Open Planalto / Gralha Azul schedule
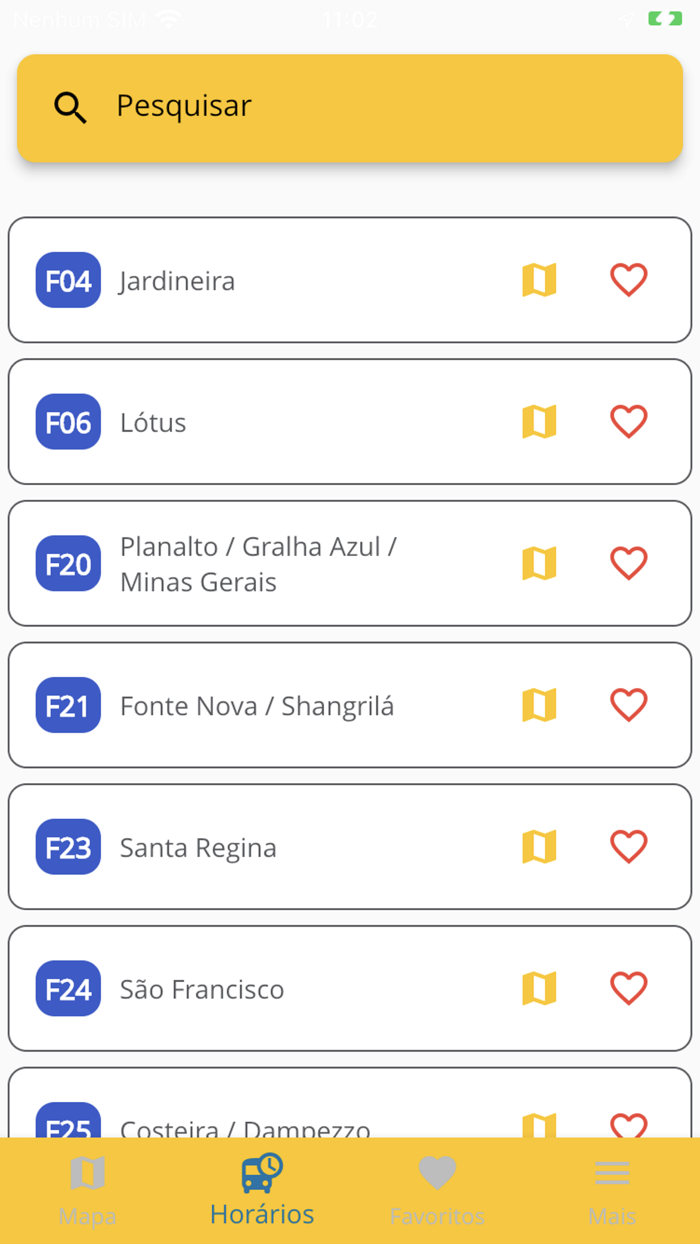Viewport: 700px width, 1244px height. click(258, 564)
